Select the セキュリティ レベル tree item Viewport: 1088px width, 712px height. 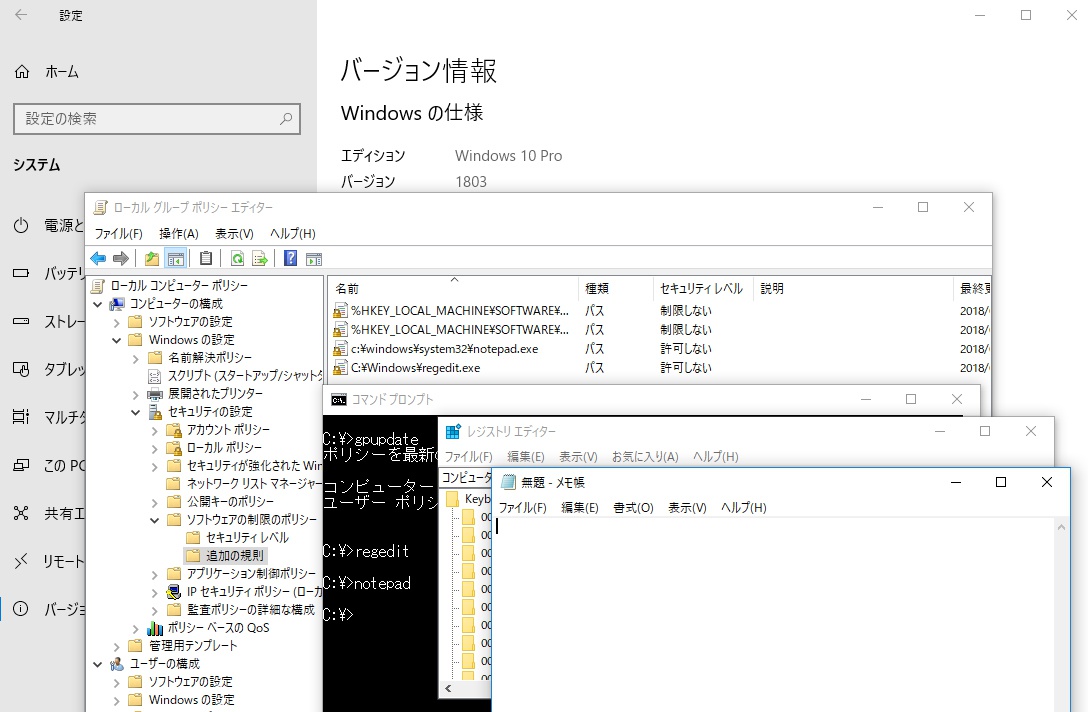(x=247, y=538)
